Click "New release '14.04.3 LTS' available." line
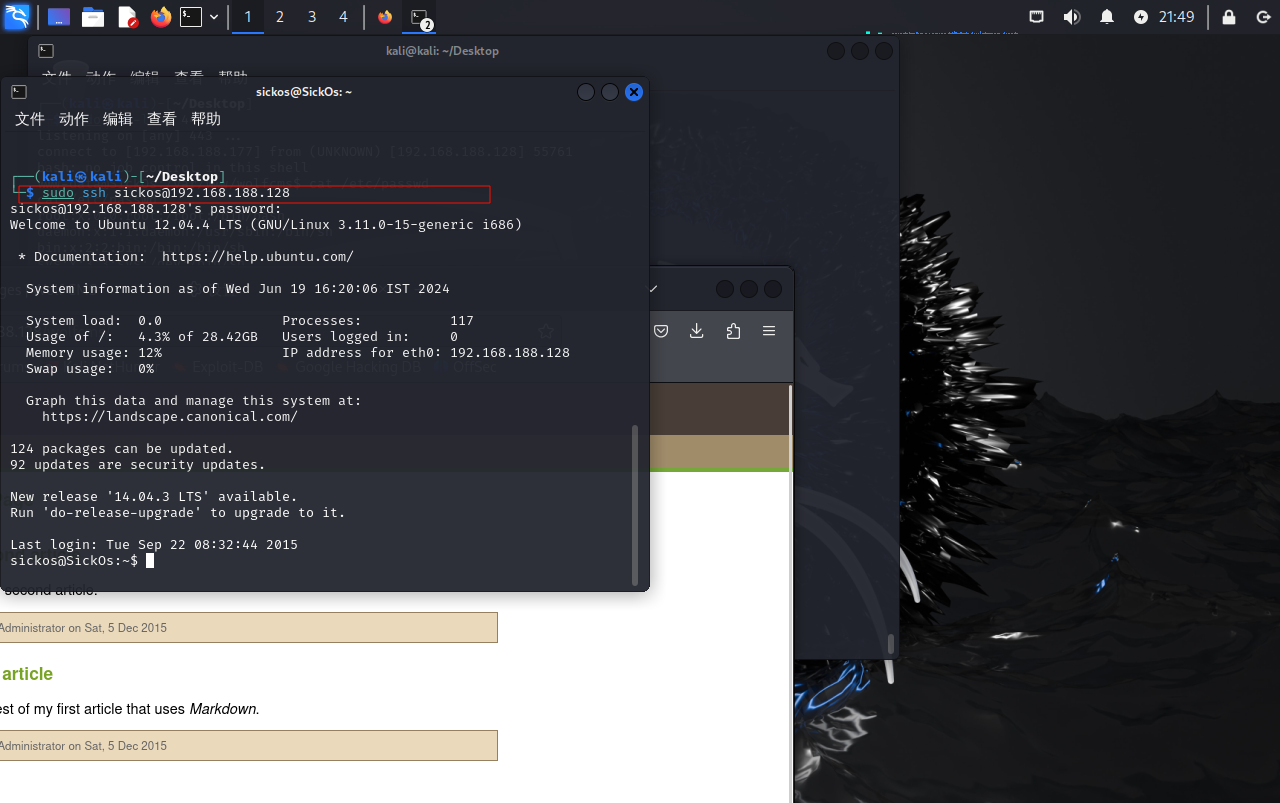The width and height of the screenshot is (1280, 803). coord(154,497)
